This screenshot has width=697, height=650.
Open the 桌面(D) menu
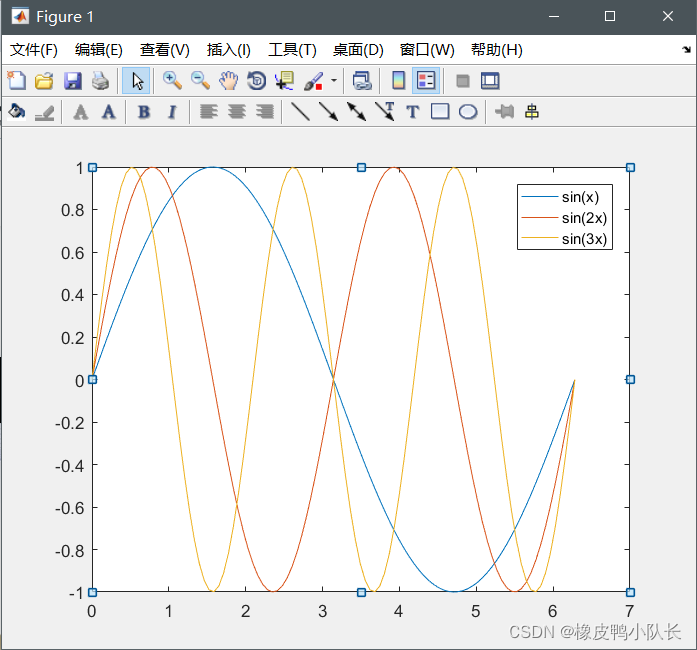(358, 50)
